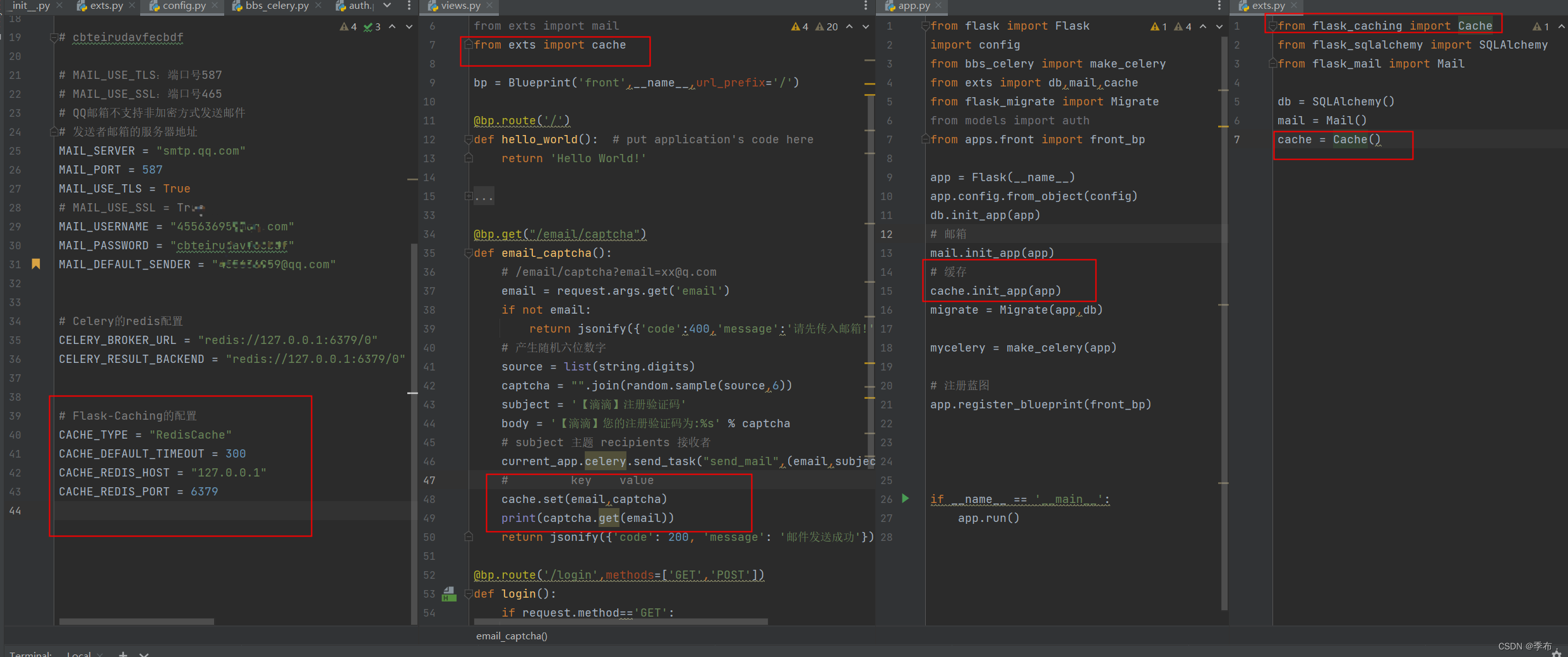Click the HTML gutter icon beside def login

(x=449, y=594)
